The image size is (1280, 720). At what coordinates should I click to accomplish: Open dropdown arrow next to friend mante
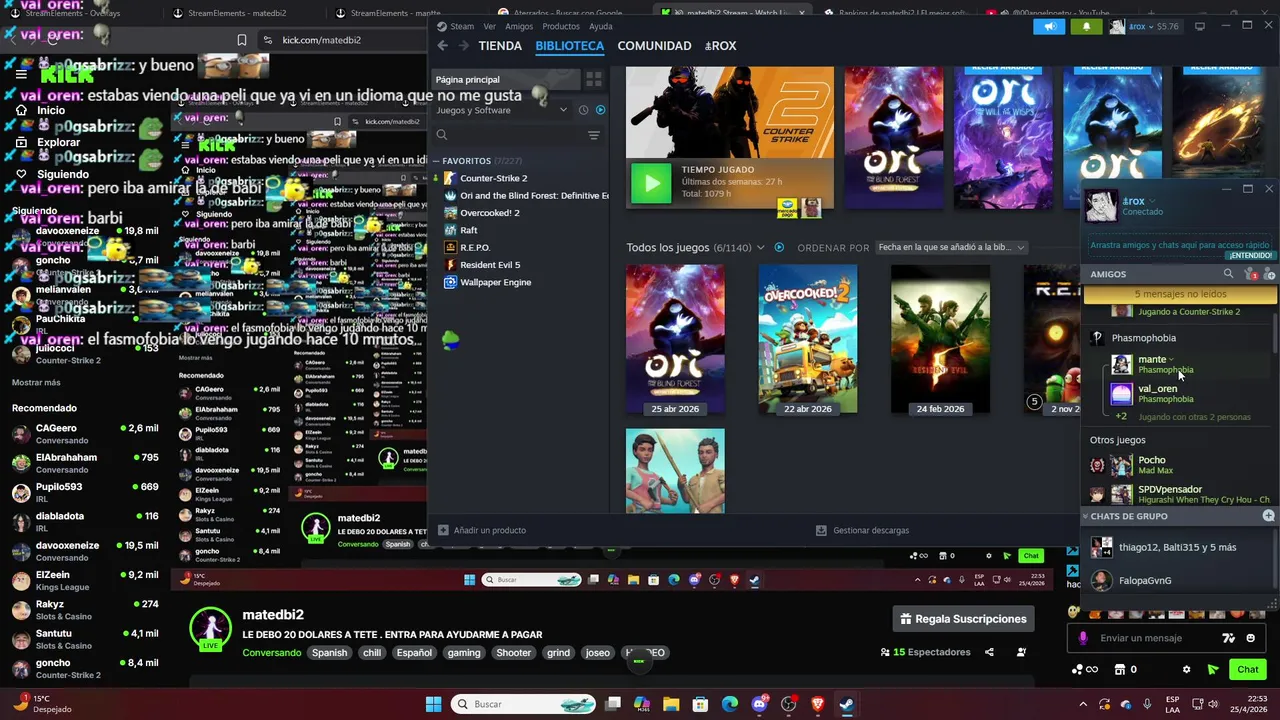[1171, 359]
